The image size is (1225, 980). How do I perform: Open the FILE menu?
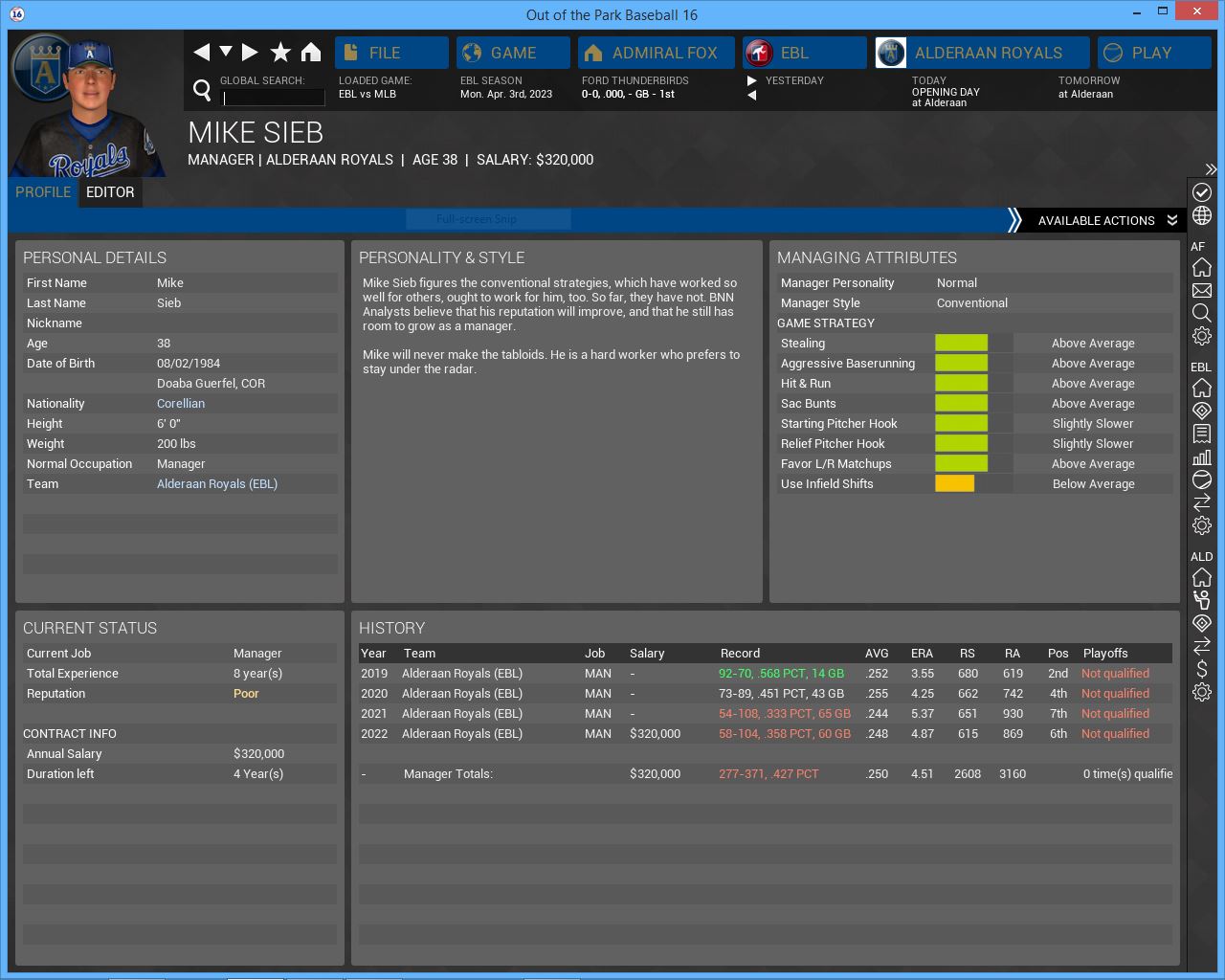391,53
